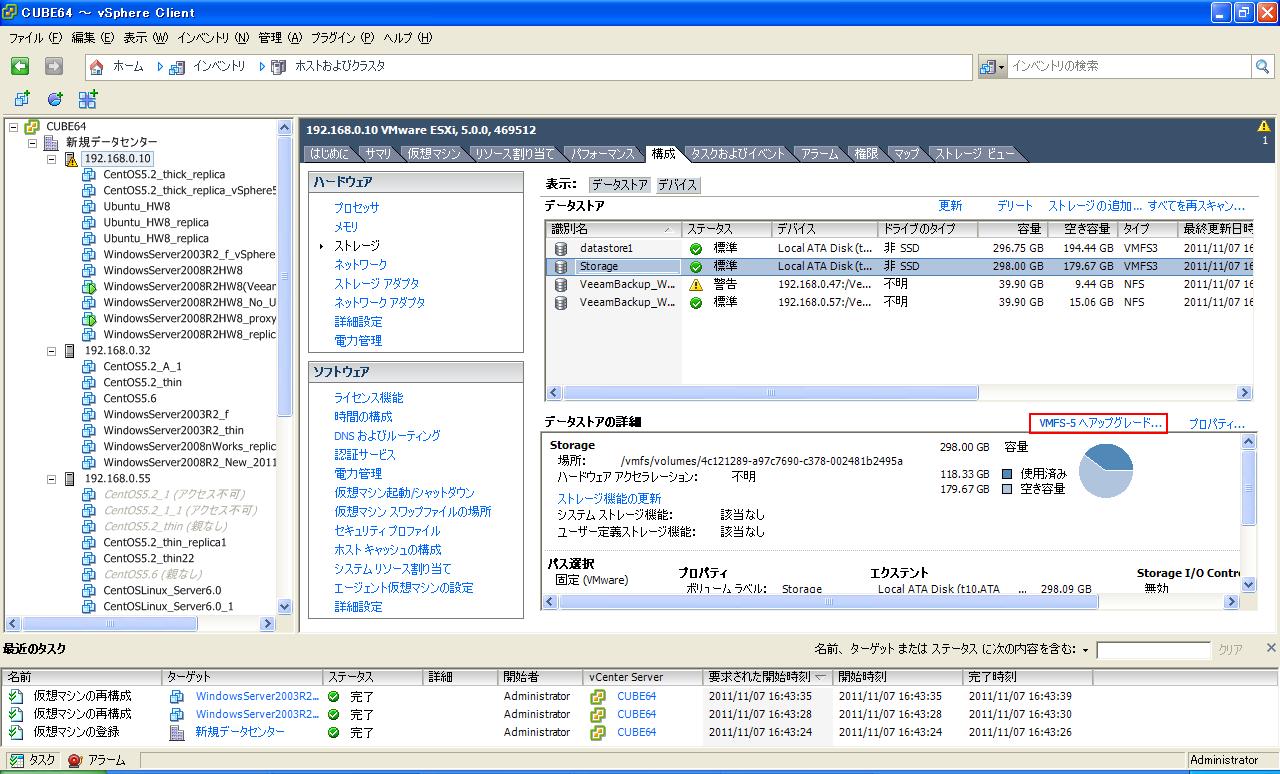Click the green back navigation arrow
The height and width of the screenshot is (774, 1280).
pos(20,66)
